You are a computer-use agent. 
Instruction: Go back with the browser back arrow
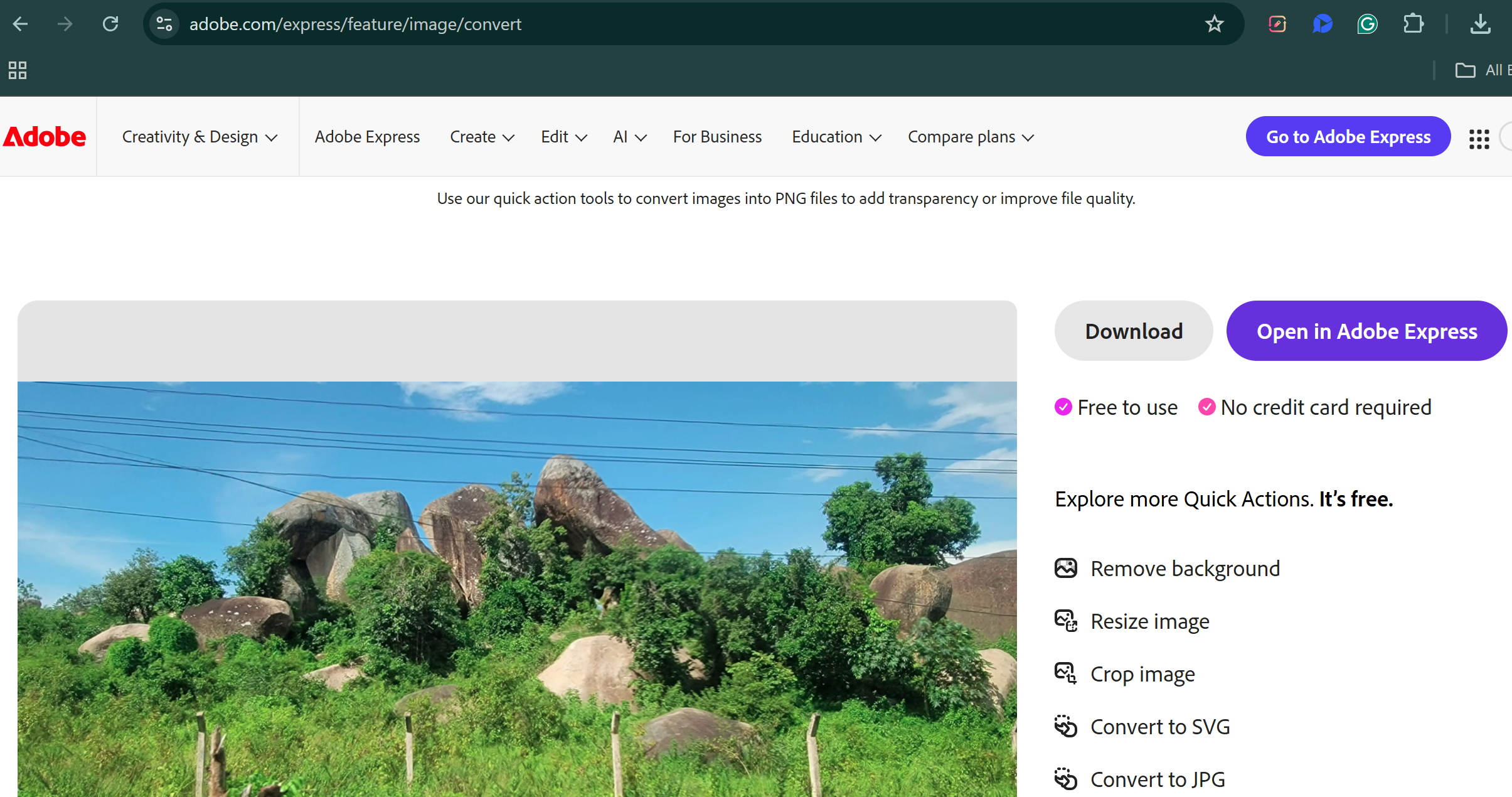(x=21, y=24)
